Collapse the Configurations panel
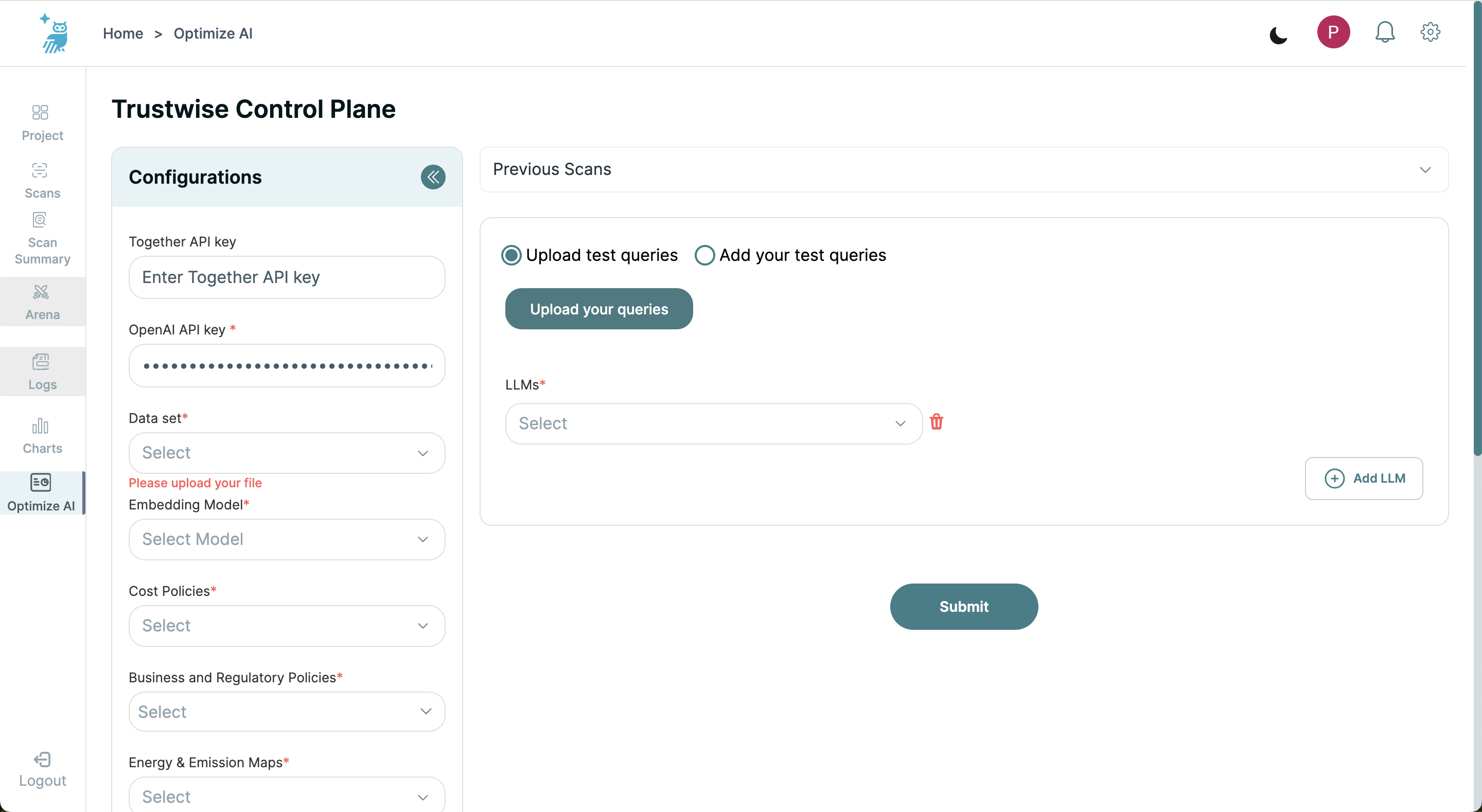 click(x=433, y=177)
